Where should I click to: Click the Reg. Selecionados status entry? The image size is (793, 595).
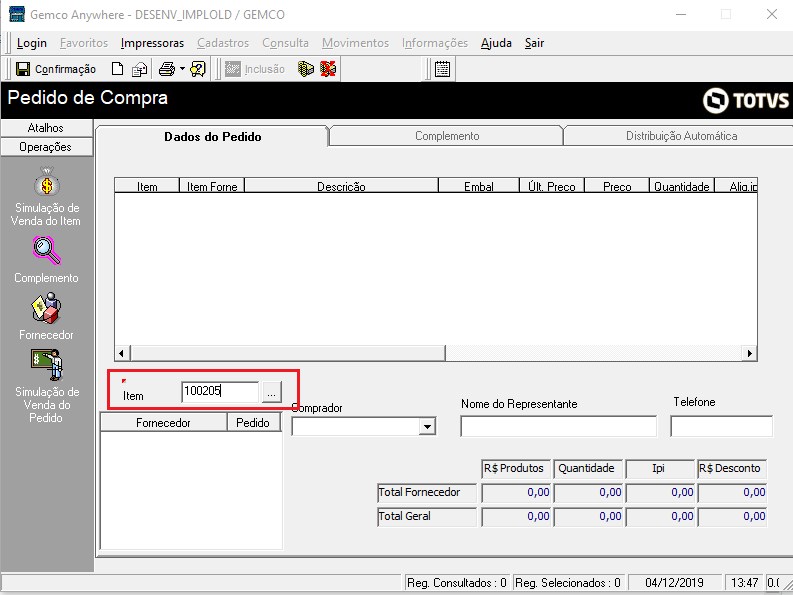click(x=568, y=583)
